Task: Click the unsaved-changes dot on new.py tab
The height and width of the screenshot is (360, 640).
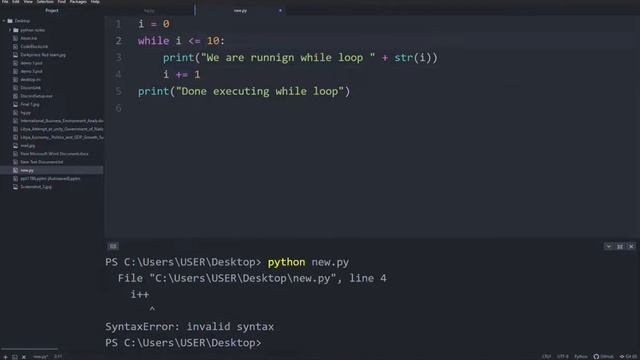Action: [x=280, y=11]
